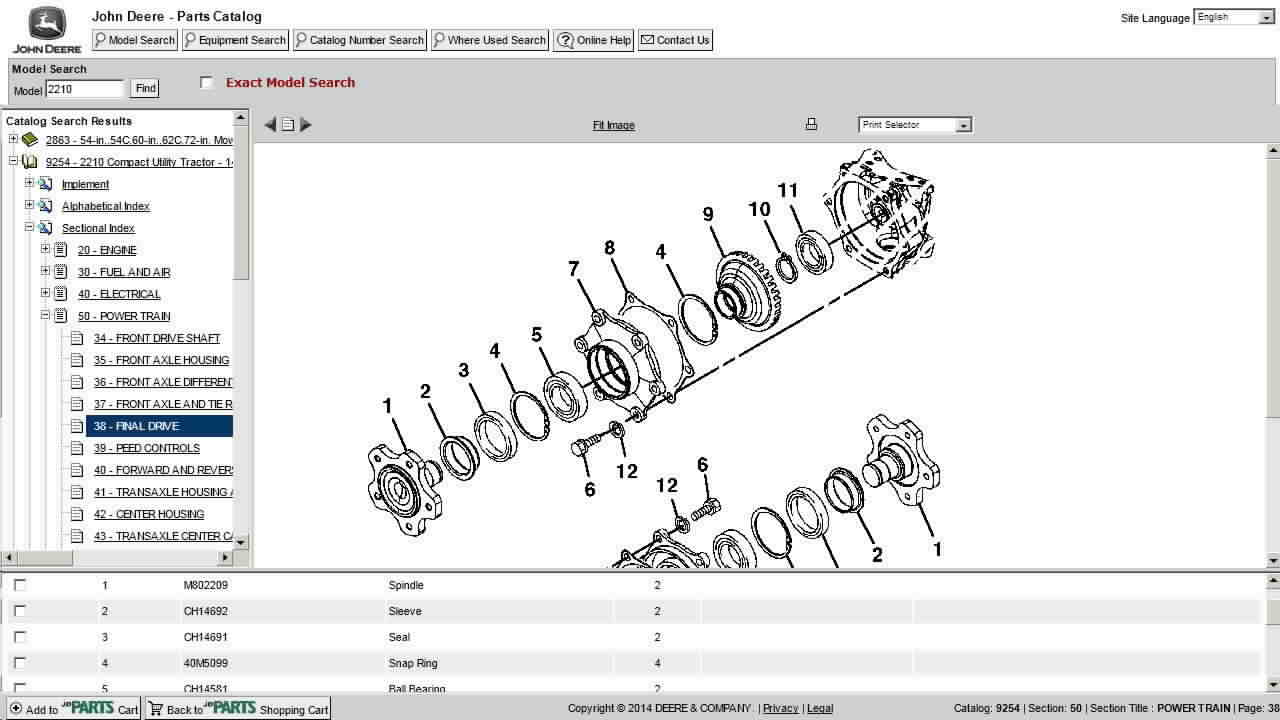Open the Equipment Search tab
Image resolution: width=1280 pixels, height=720 pixels.
[235, 40]
